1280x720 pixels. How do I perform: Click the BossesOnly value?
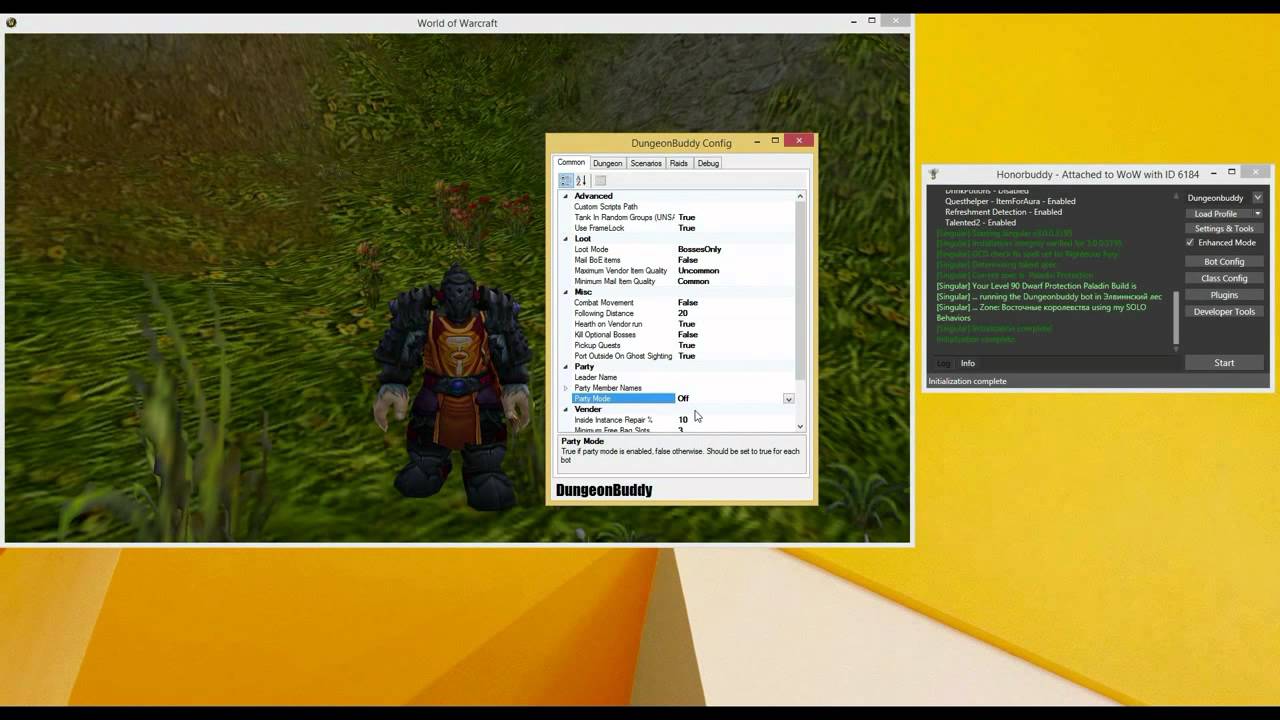click(x=699, y=249)
